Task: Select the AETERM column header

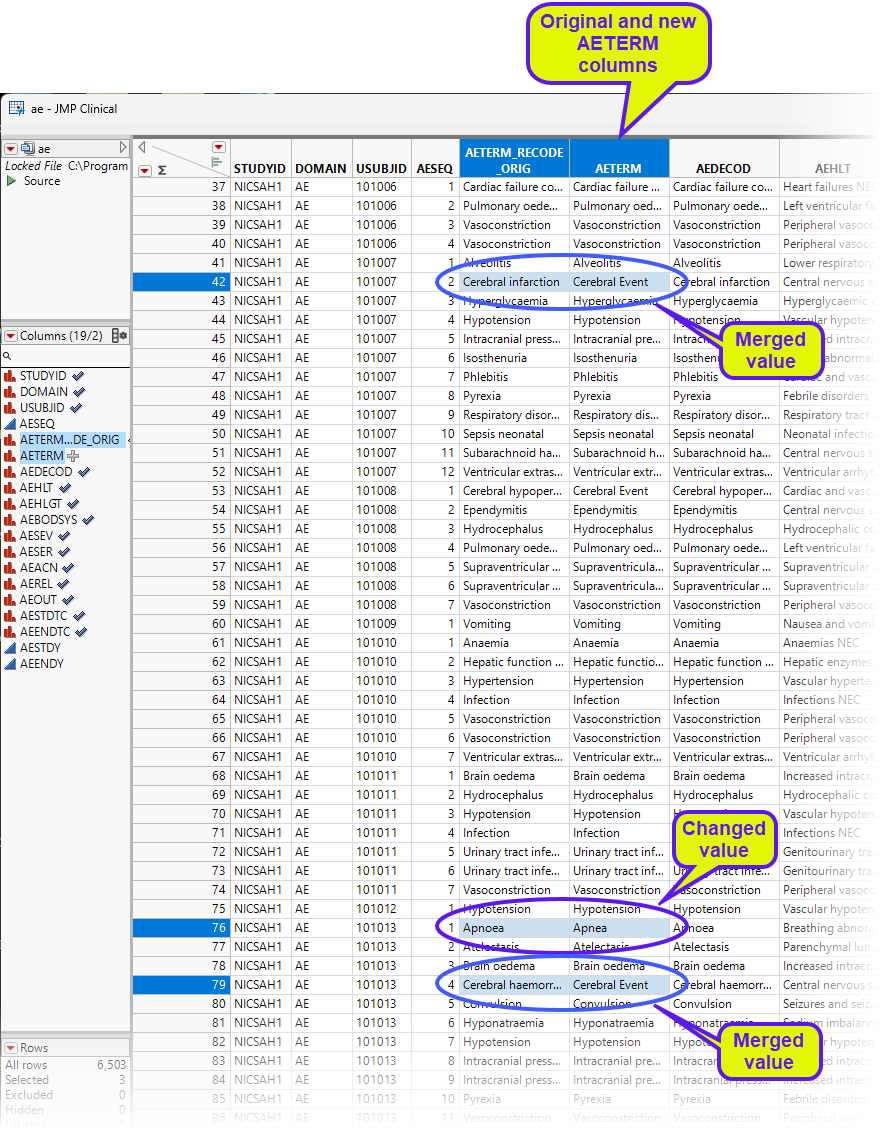Action: 618,169
